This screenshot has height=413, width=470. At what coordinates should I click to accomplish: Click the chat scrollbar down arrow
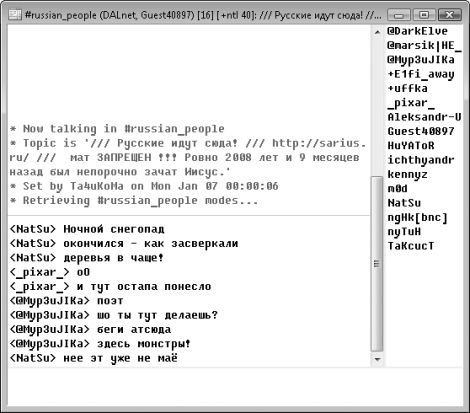(377, 359)
